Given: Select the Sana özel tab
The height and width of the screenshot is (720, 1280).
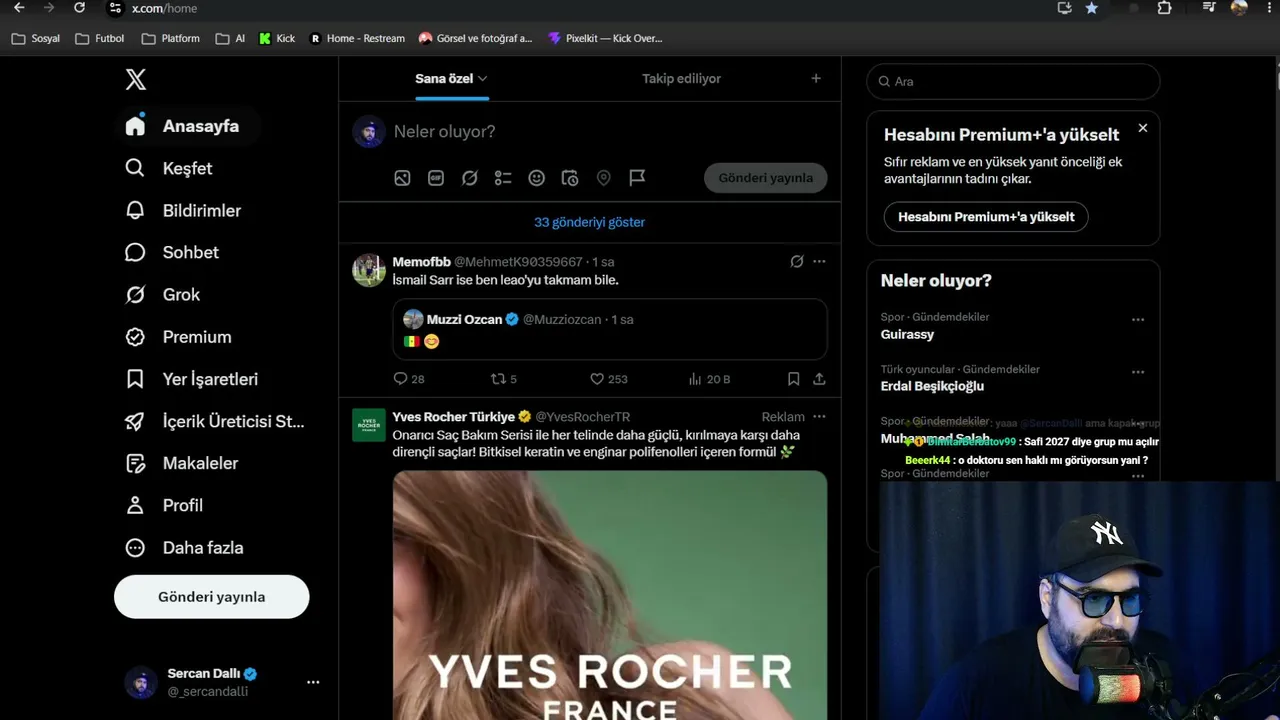Looking at the screenshot, I should coord(444,78).
